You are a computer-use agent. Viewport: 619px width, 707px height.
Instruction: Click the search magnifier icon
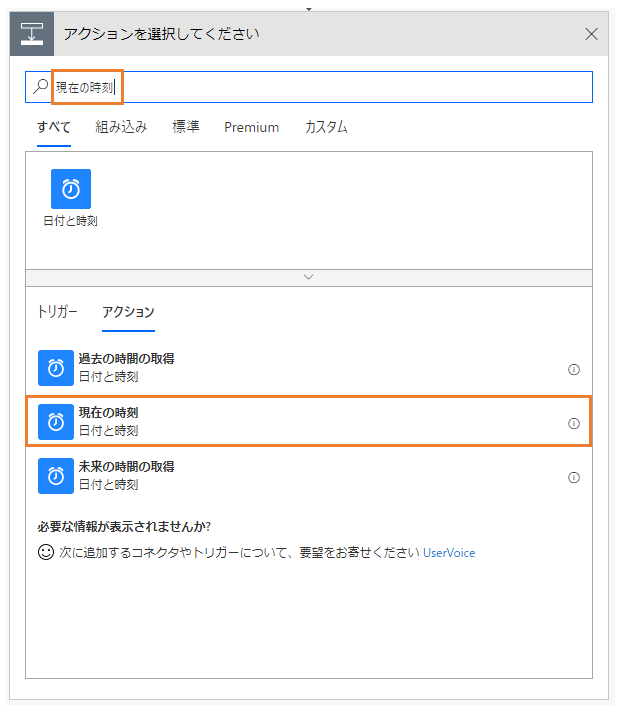[x=41, y=86]
